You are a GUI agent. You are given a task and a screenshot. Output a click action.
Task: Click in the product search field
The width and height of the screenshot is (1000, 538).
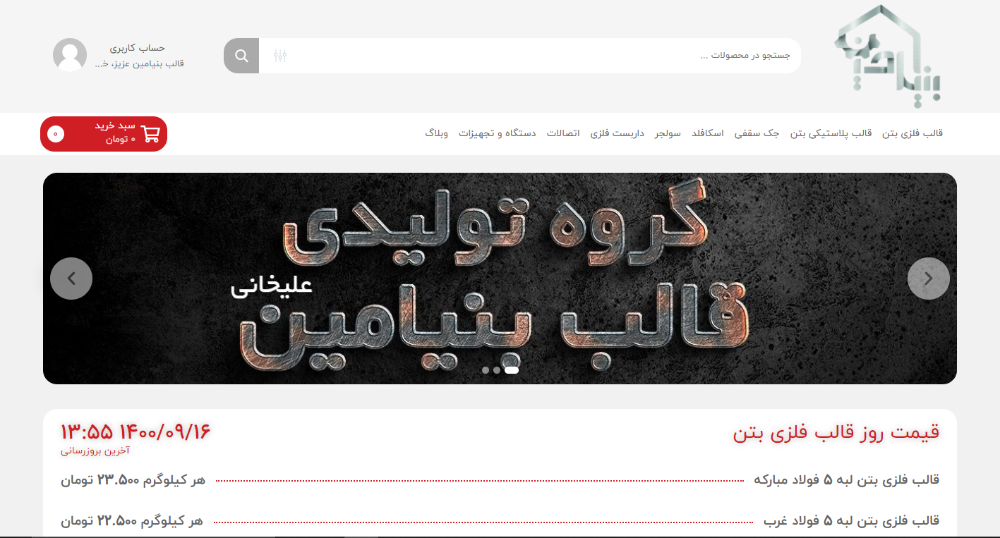529,55
